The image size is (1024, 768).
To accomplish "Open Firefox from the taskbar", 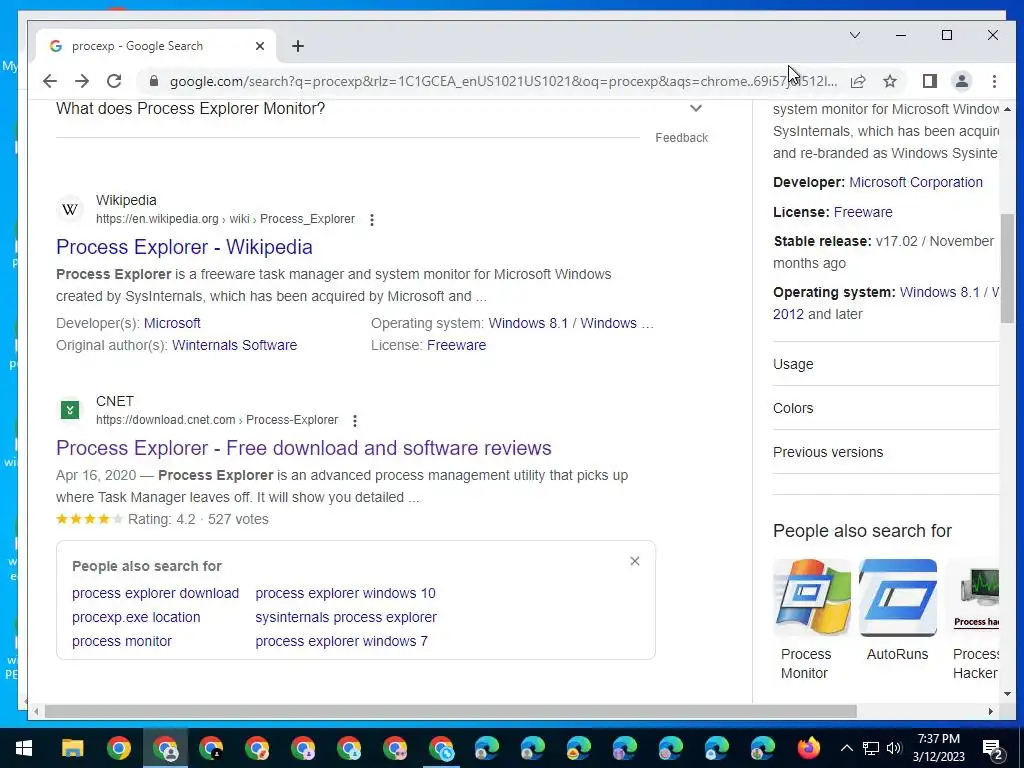I will tap(808, 748).
